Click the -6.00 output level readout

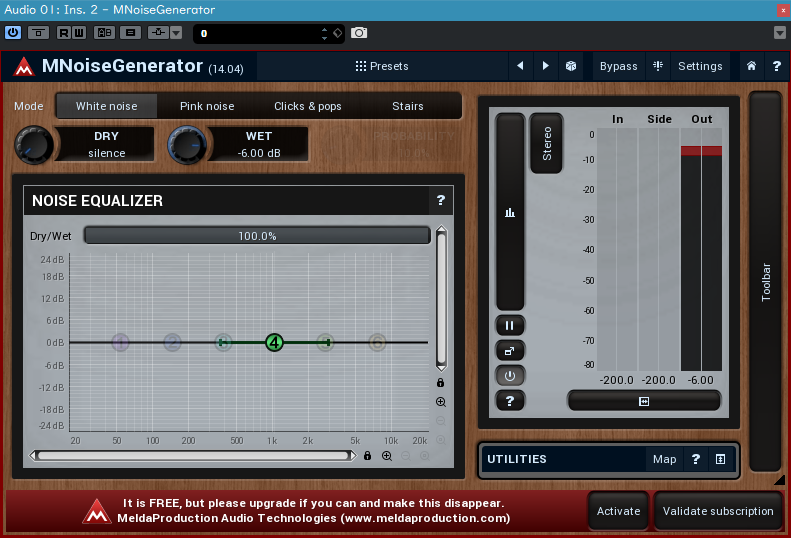(x=701, y=380)
